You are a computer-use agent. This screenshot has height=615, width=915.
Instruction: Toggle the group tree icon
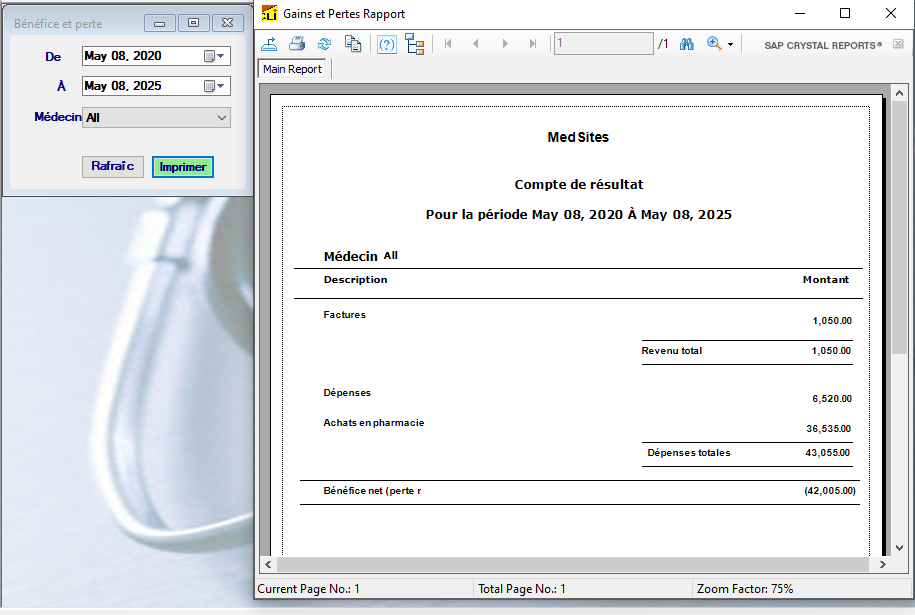coord(415,44)
